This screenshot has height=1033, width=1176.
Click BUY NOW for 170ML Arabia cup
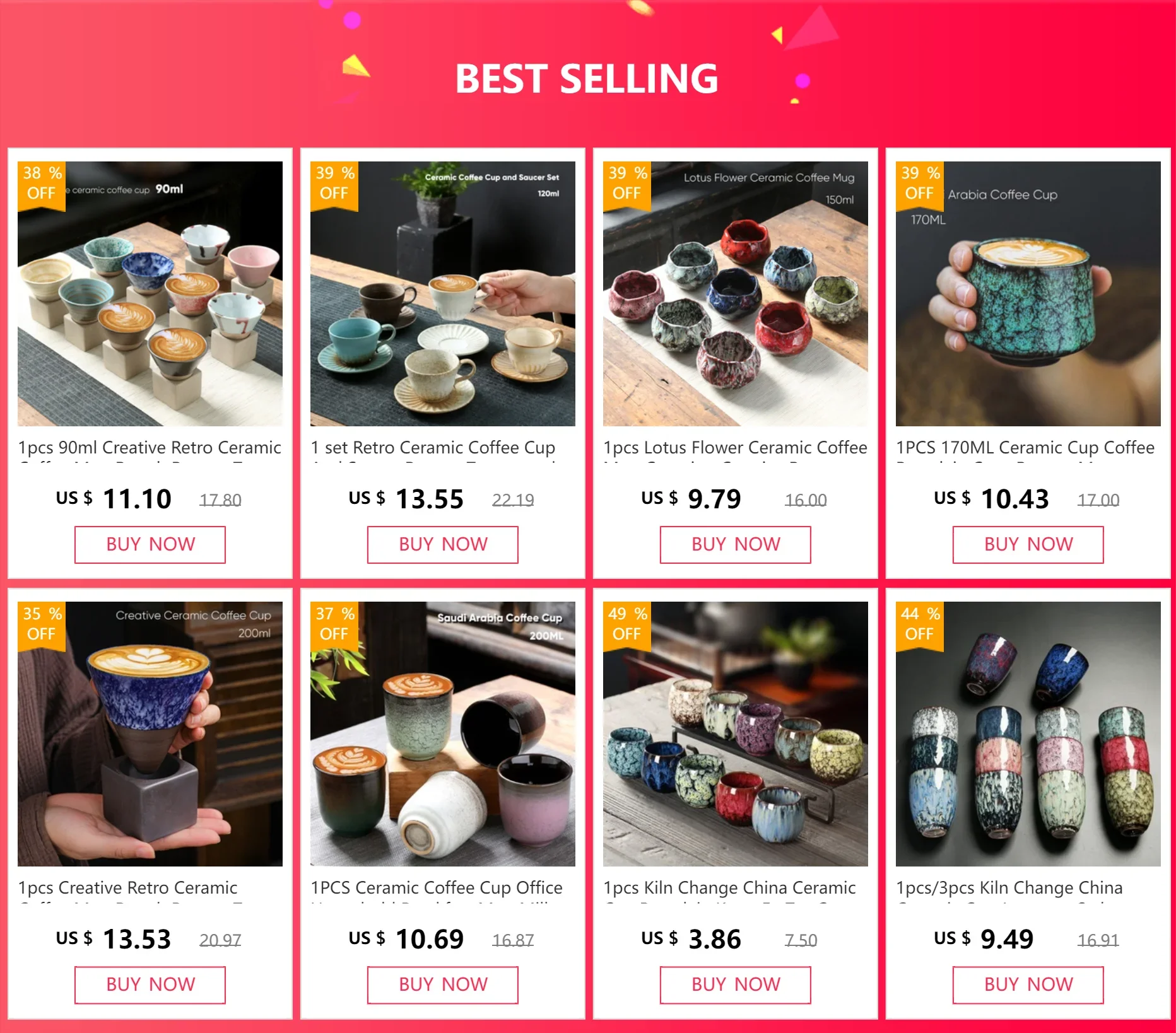tap(1028, 544)
